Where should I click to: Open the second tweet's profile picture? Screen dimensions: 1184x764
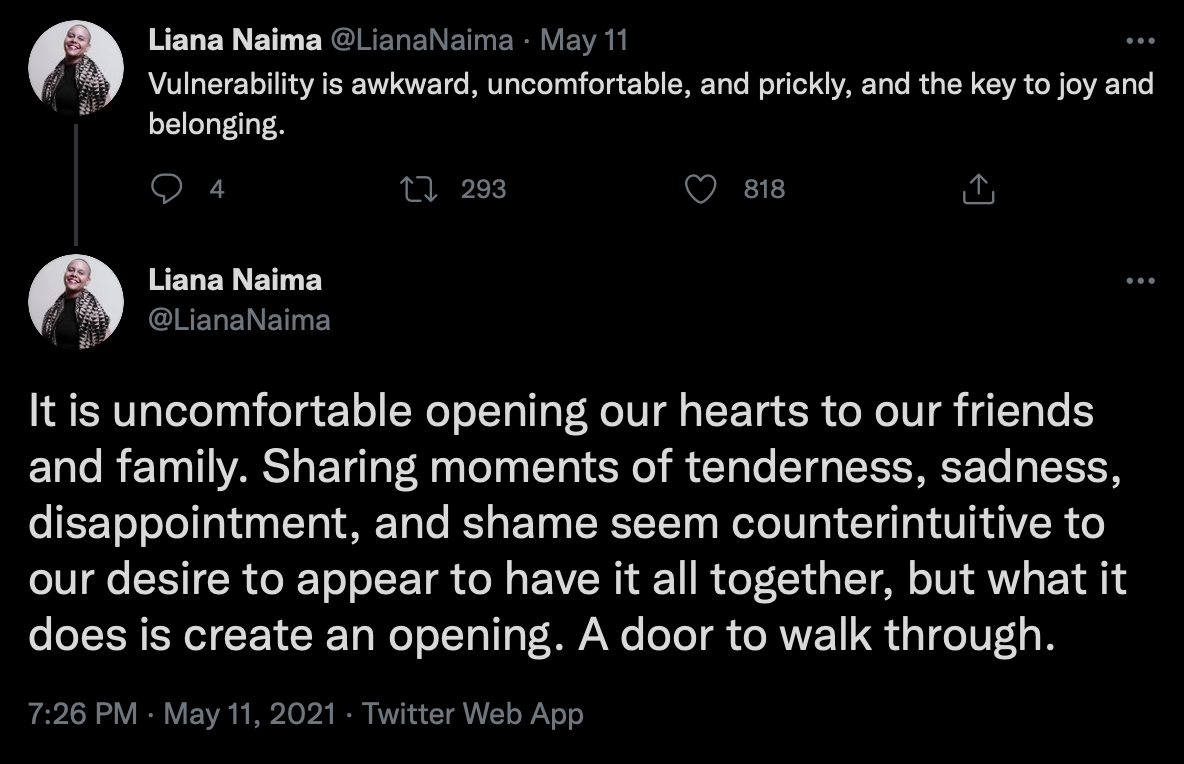(x=76, y=301)
